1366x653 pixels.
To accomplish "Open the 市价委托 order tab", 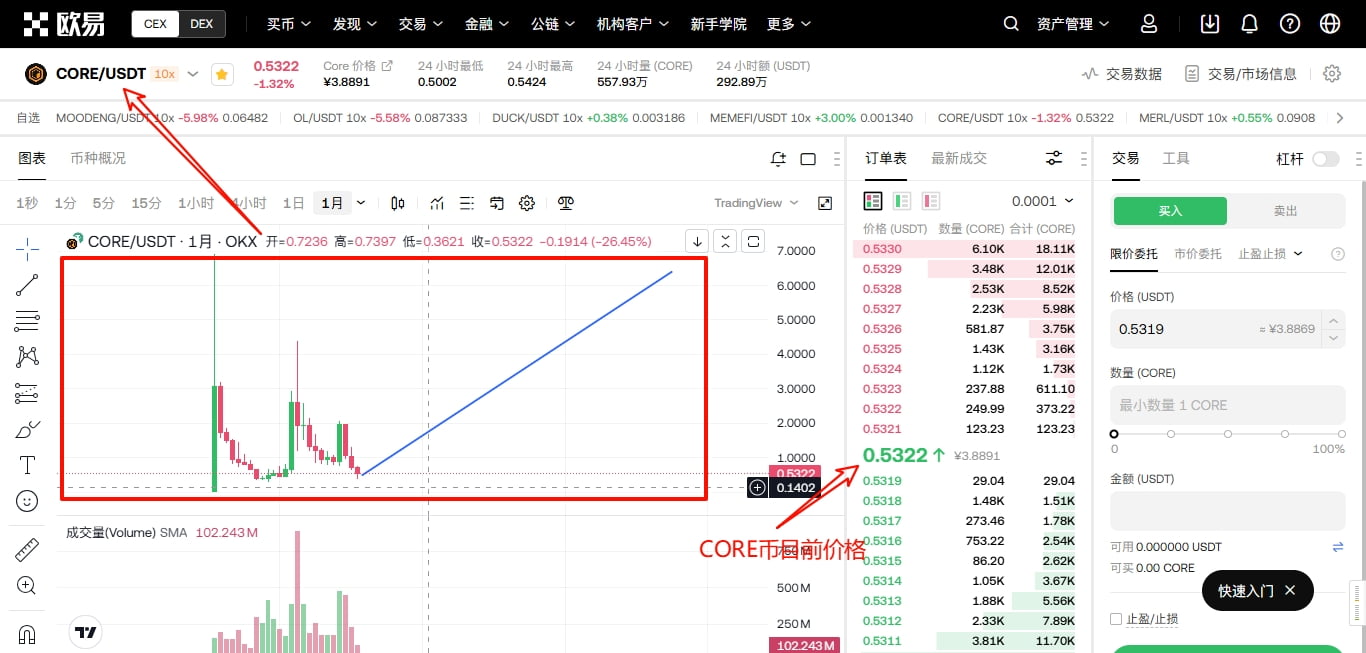I will pyautogui.click(x=1197, y=253).
